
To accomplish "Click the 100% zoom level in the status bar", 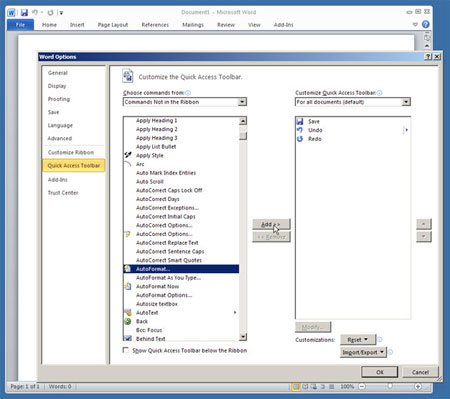I will (x=347, y=387).
